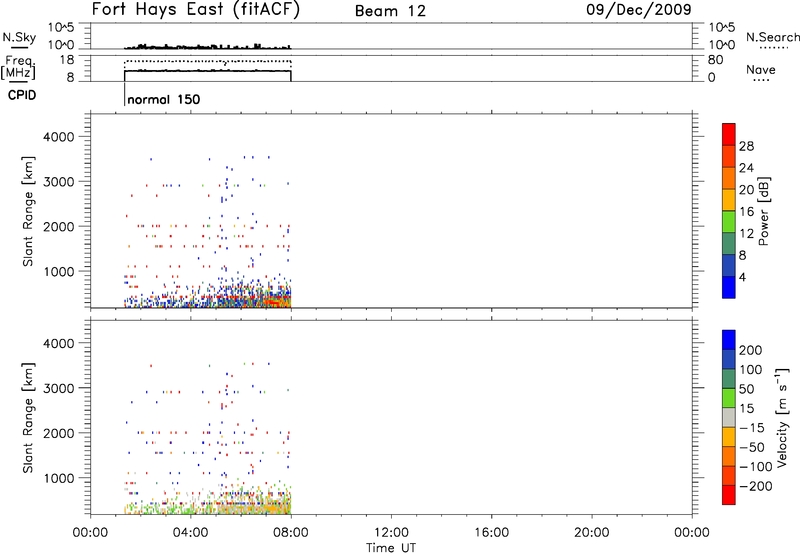Select the '16:00' time tick label
The width and height of the screenshot is (800, 554).
point(491,533)
